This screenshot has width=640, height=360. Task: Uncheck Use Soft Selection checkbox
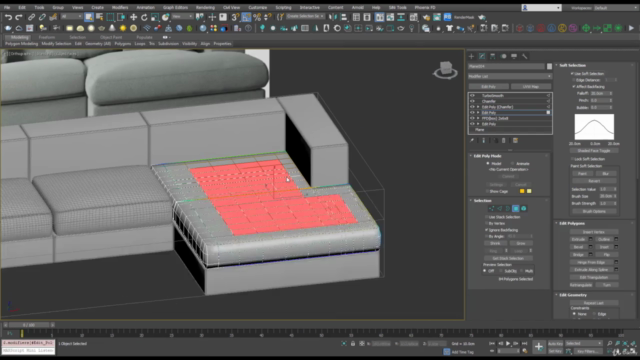point(572,73)
